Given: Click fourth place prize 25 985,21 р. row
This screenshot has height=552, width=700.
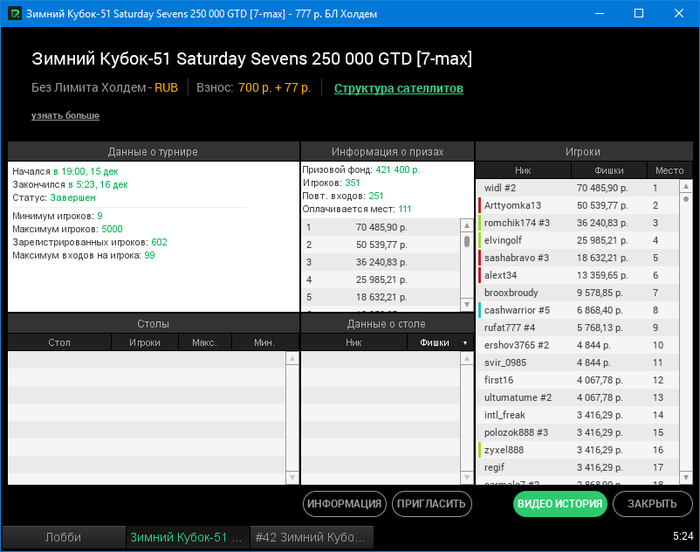Looking at the screenshot, I should point(381,280).
